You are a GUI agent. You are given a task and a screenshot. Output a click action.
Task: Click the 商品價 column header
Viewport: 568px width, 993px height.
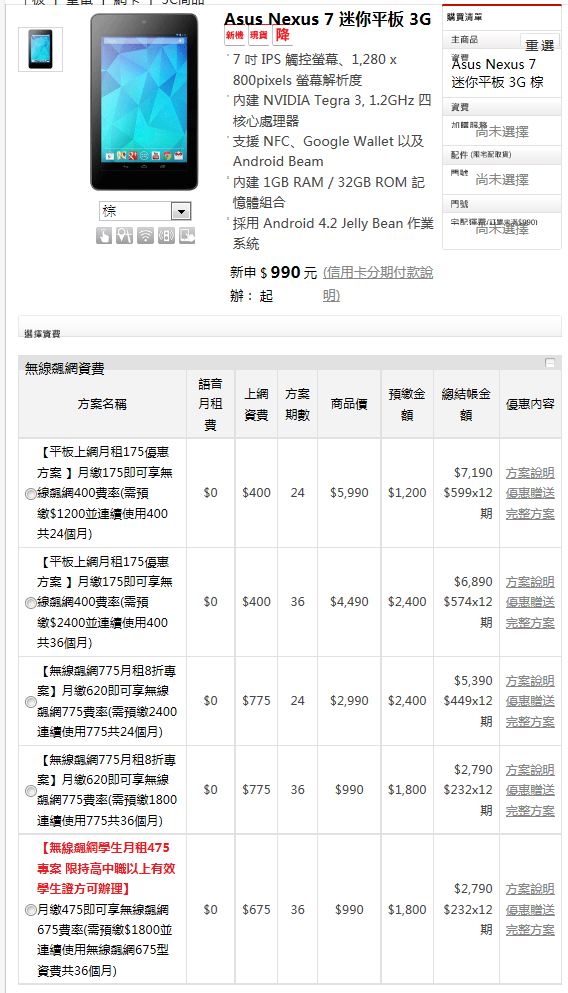349,404
